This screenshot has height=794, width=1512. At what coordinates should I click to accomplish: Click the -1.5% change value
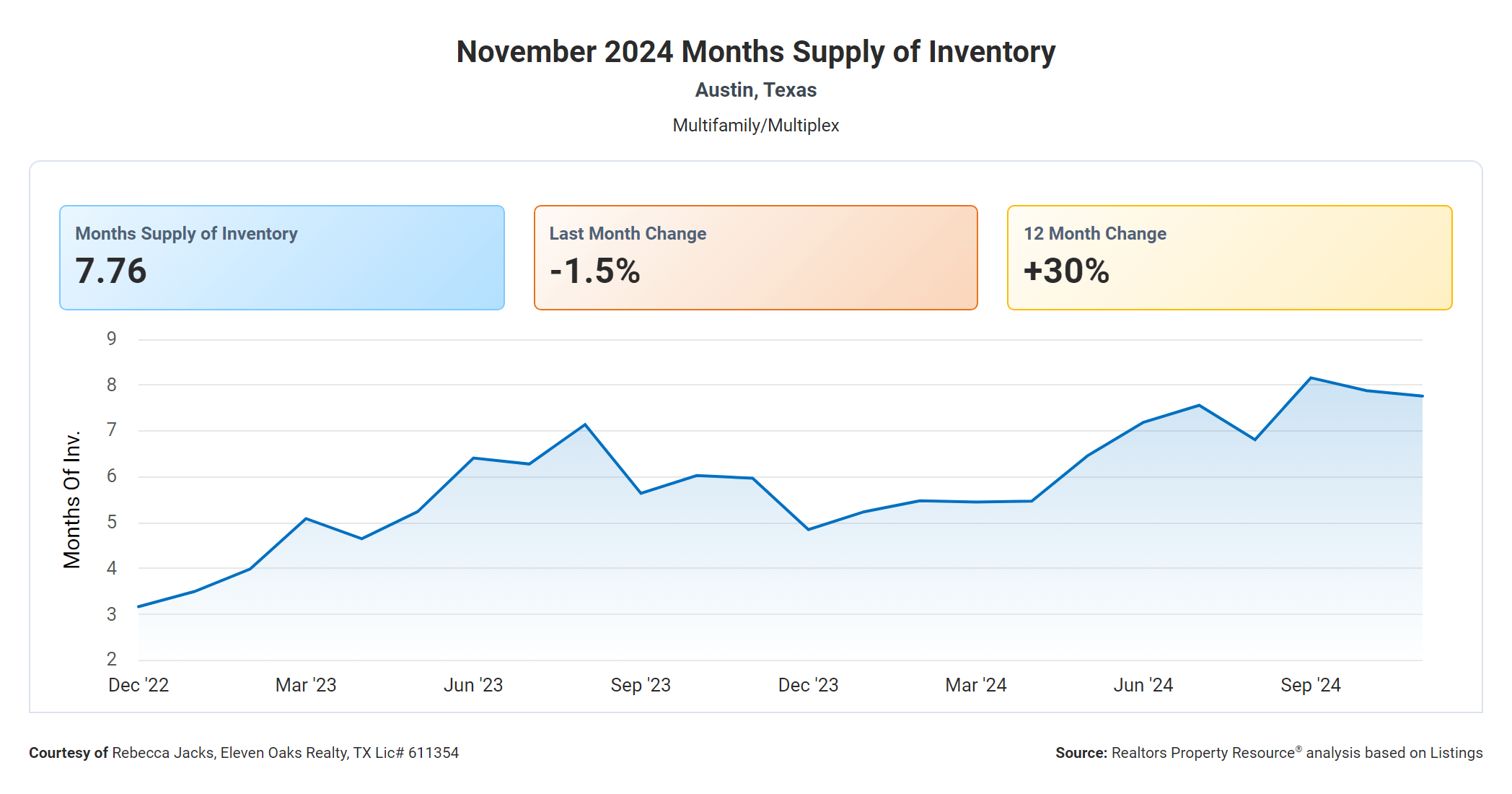click(x=595, y=271)
